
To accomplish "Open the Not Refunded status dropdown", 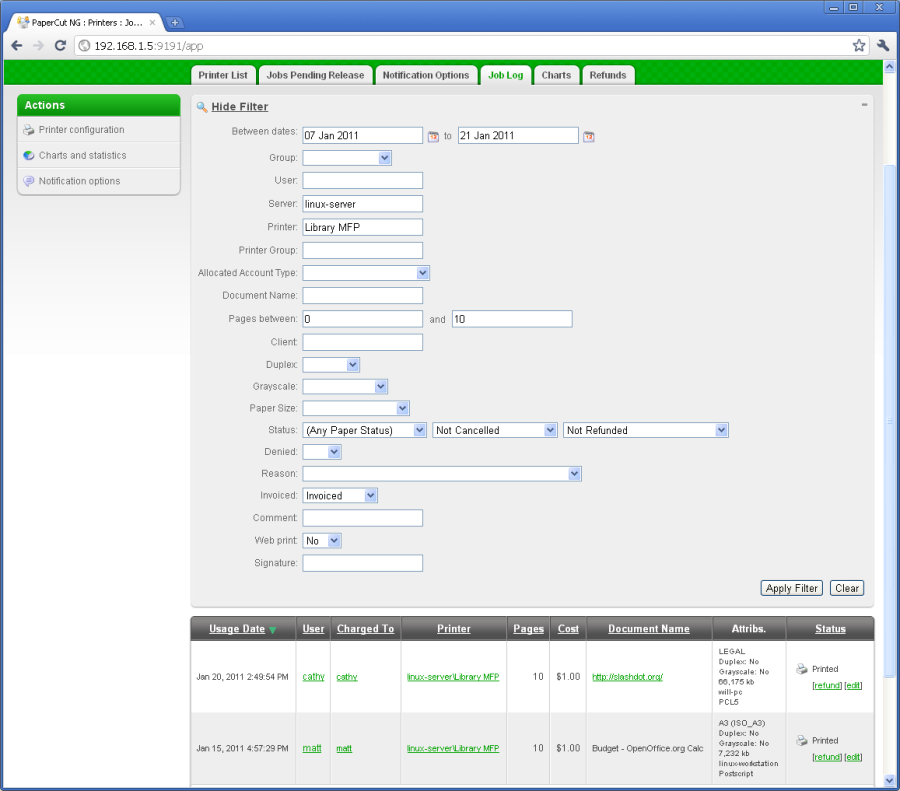I will [646, 430].
